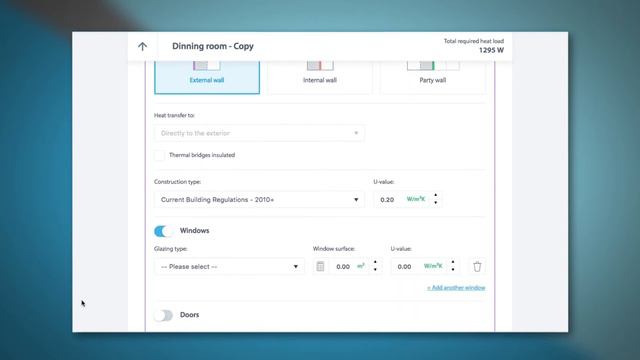Increase window U-value with up arrow
Screen dimensions: 640x360
pos(453,262)
